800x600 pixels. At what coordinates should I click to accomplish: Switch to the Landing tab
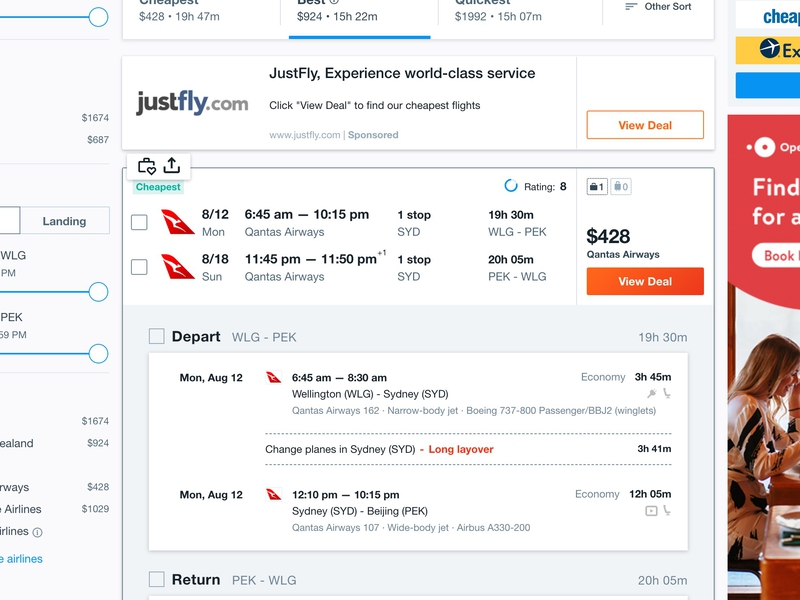64,221
